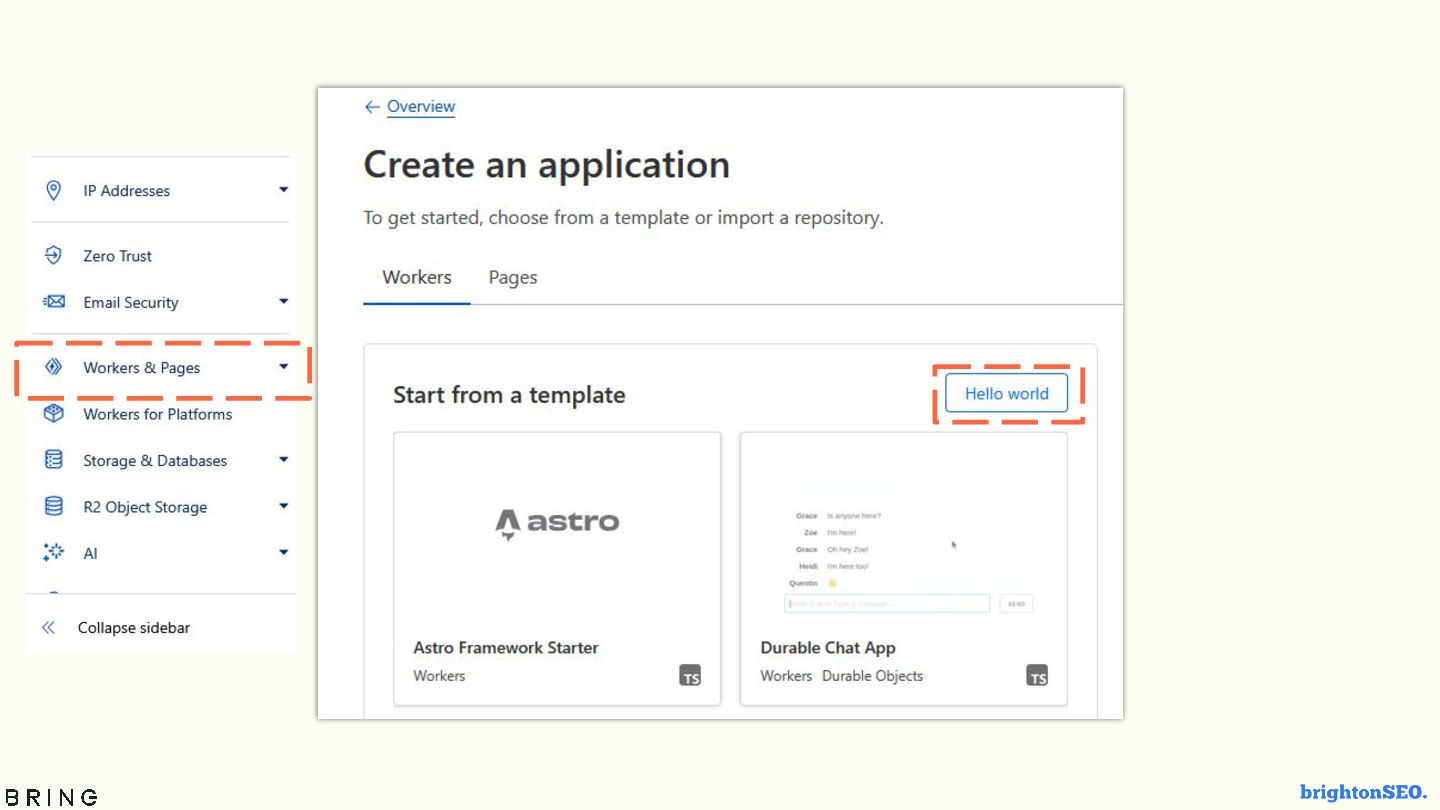The image size is (1440, 810).
Task: Expand the IP Addresses dropdown arrow
Action: pyautogui.click(x=284, y=189)
